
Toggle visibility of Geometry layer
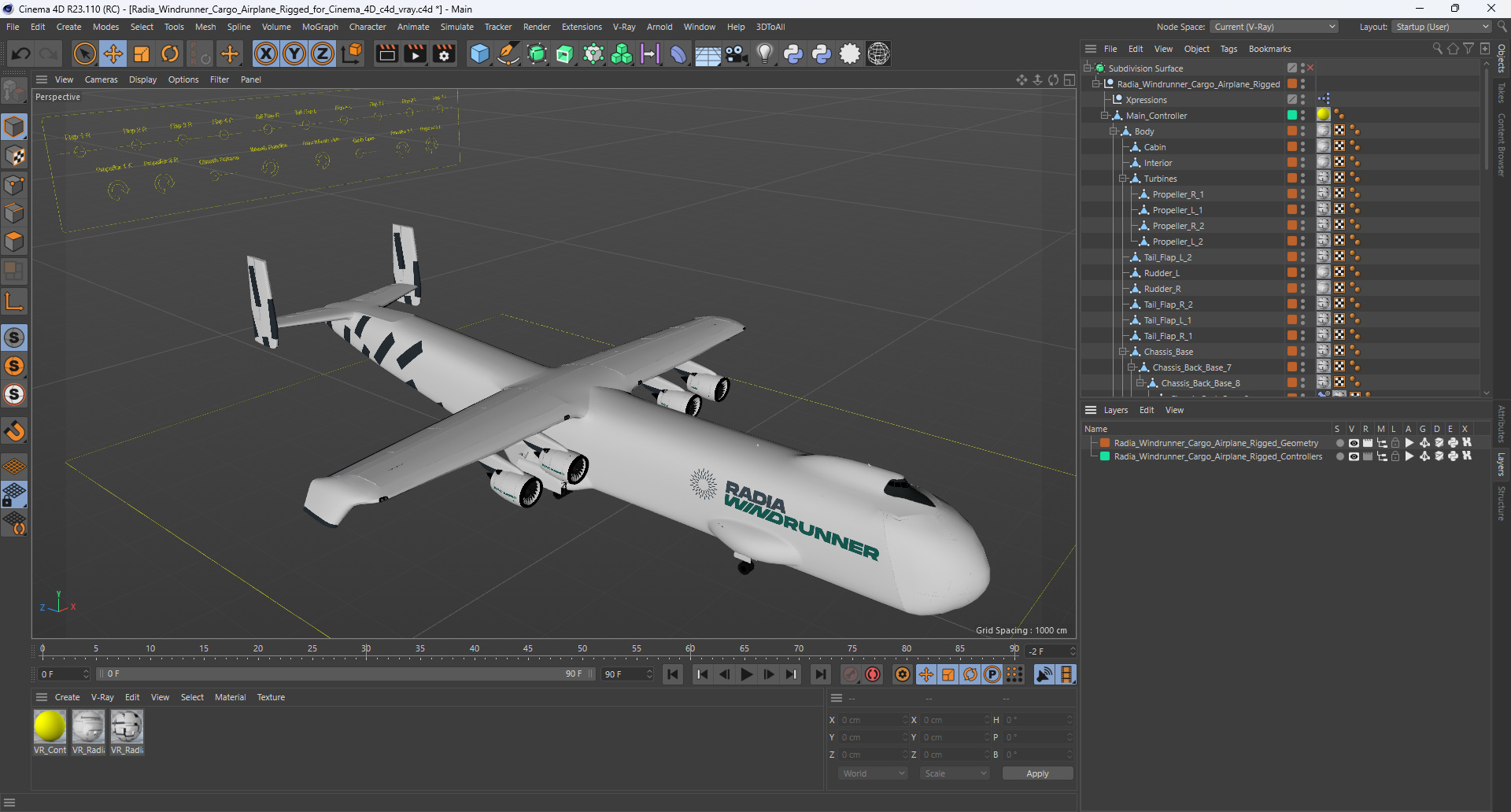(1354, 443)
